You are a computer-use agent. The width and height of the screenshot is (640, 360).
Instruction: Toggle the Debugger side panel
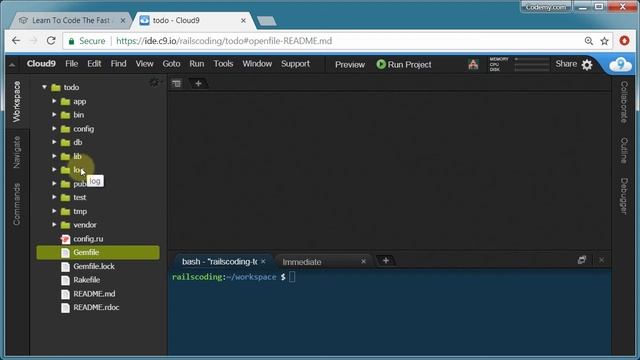[x=624, y=196]
